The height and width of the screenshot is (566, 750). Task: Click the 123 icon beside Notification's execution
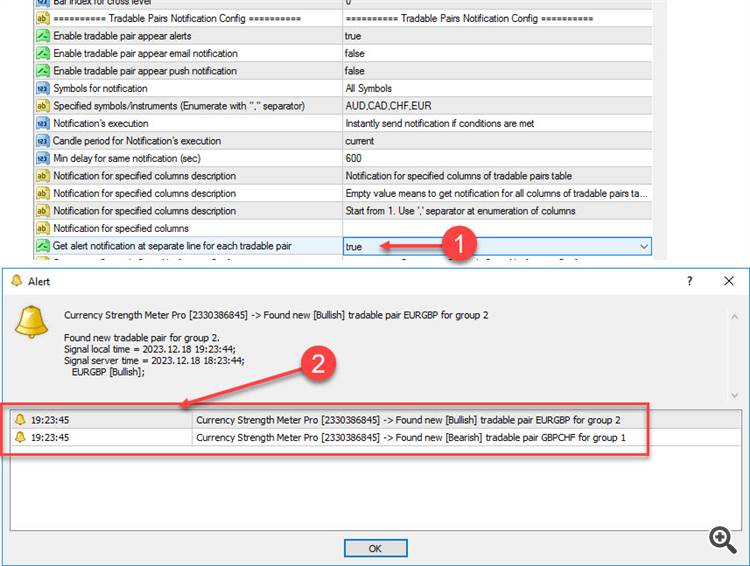(43, 123)
